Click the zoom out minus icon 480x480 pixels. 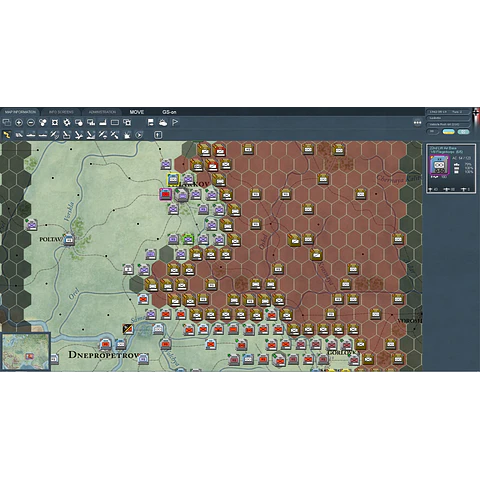[x=31, y=123]
